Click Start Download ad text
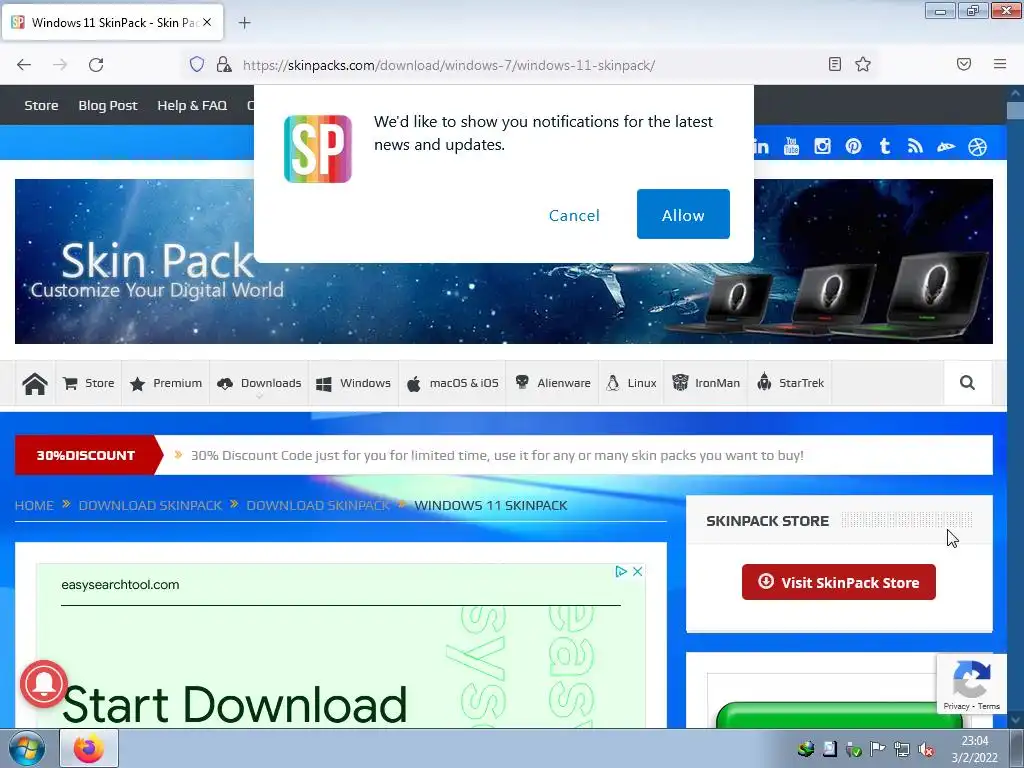Screen dimensions: 1024x768 [234, 705]
